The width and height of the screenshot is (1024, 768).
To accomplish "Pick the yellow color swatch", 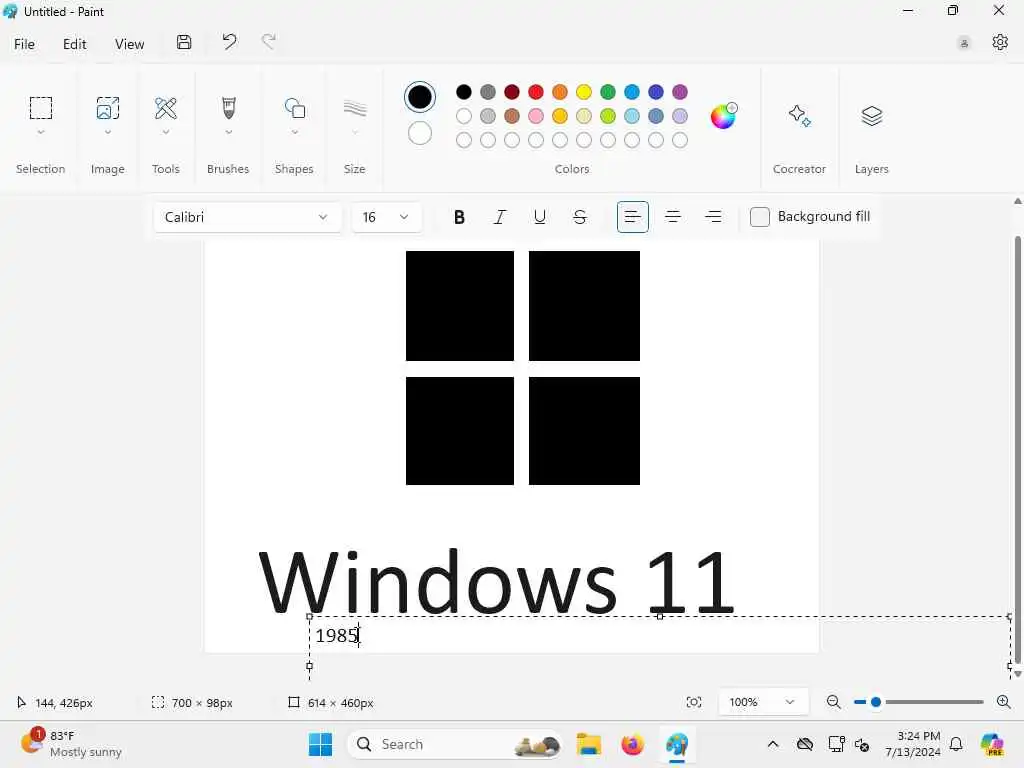I will pyautogui.click(x=584, y=92).
